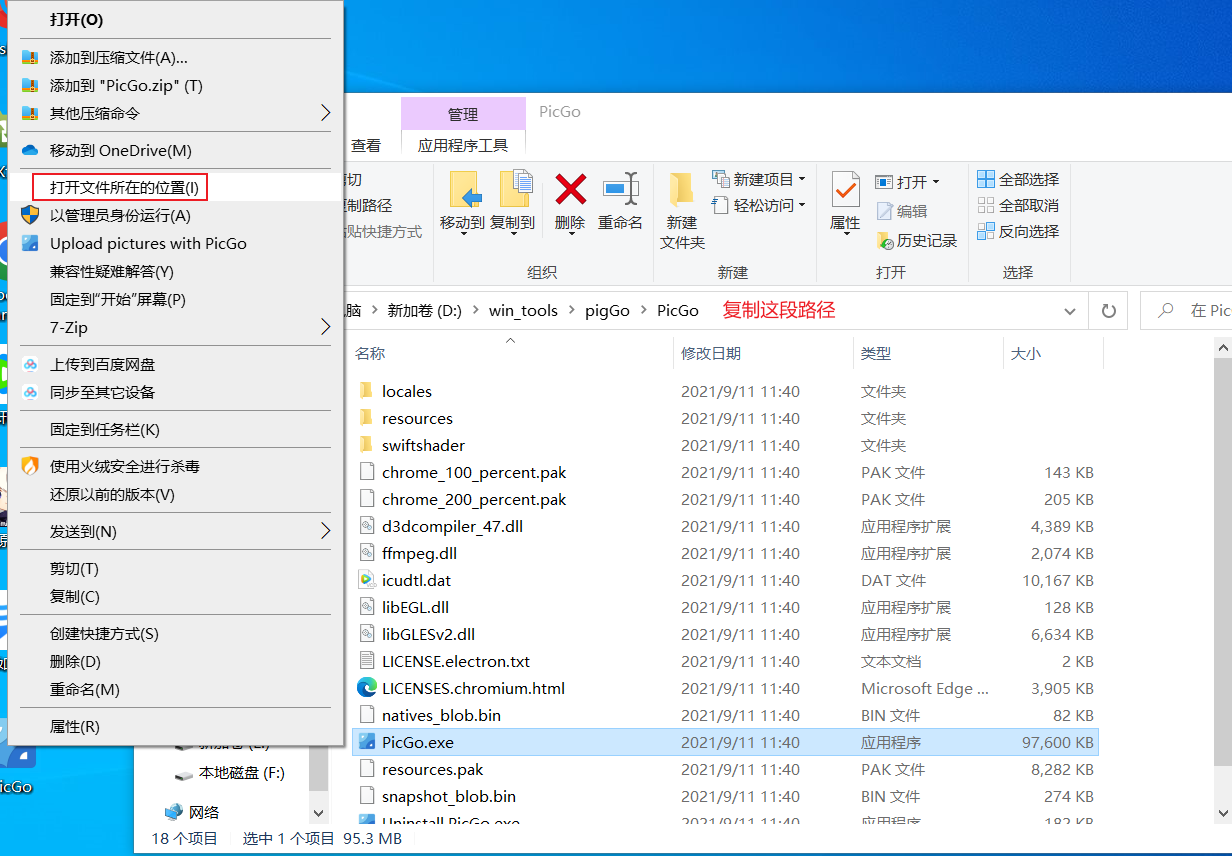This screenshot has height=856, width=1232.
Task: Click the refresh button beside address bar
Action: point(1108,311)
